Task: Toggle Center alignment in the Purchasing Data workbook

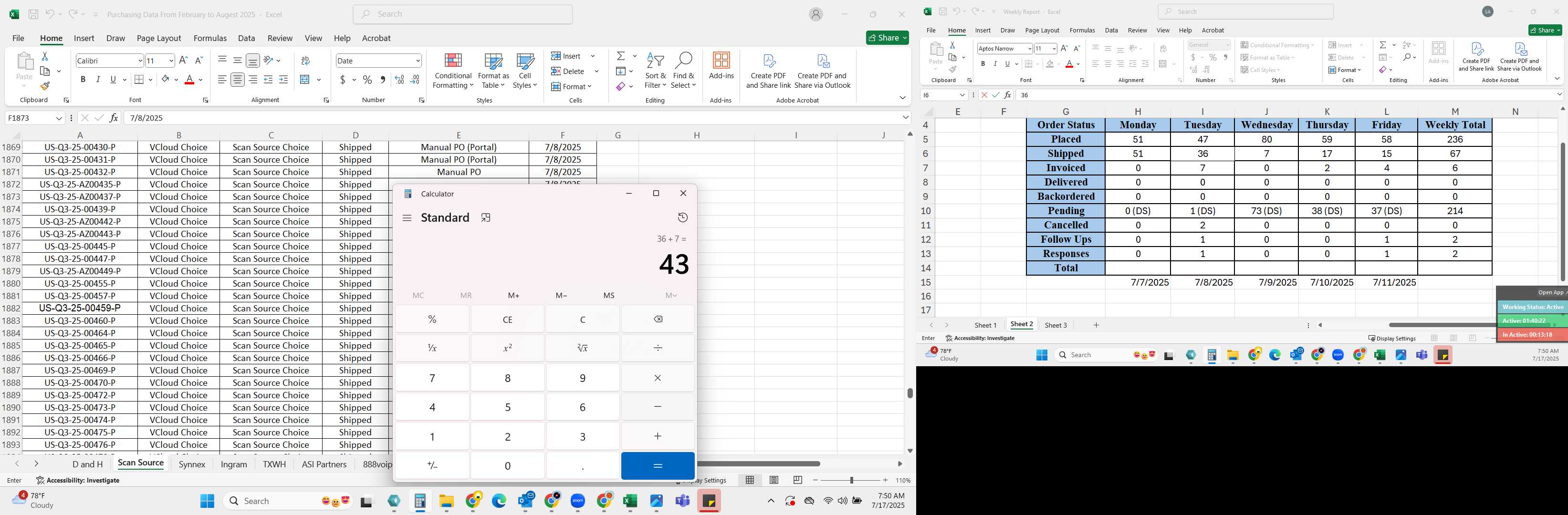Action: (x=237, y=80)
